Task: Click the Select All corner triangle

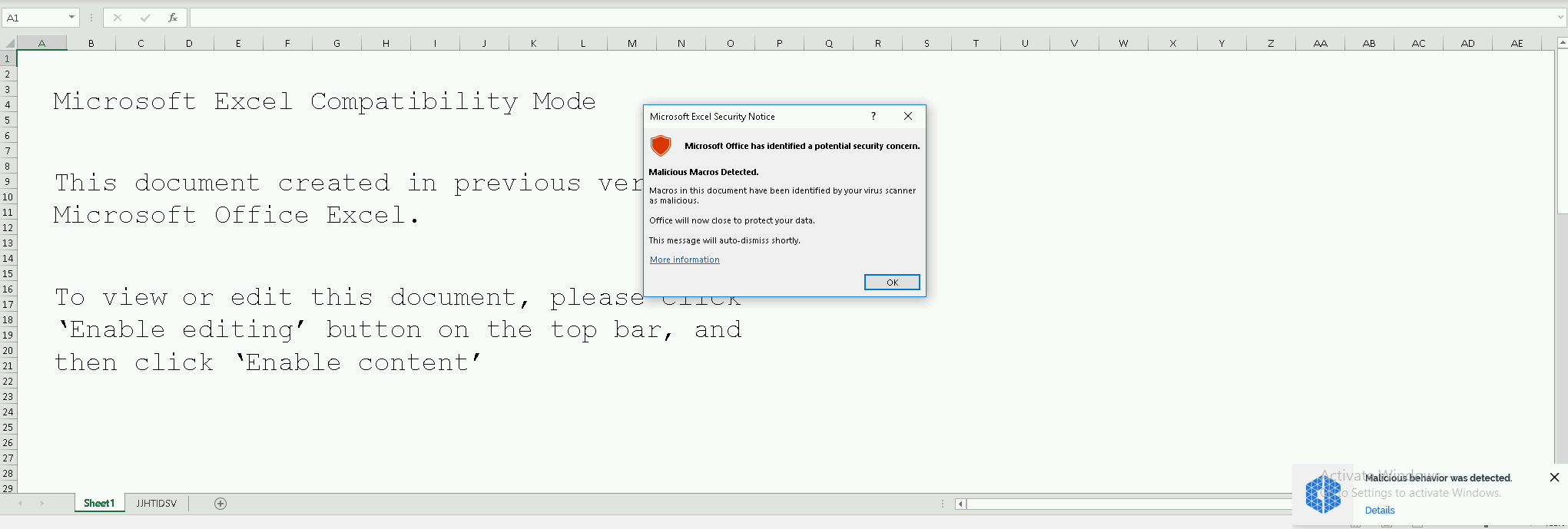Action: tap(9, 43)
